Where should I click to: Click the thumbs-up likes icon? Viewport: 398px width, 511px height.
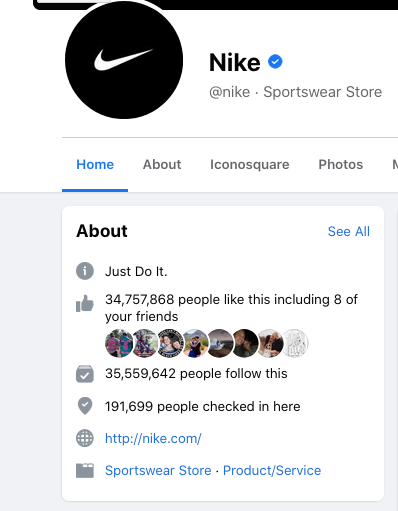(85, 303)
